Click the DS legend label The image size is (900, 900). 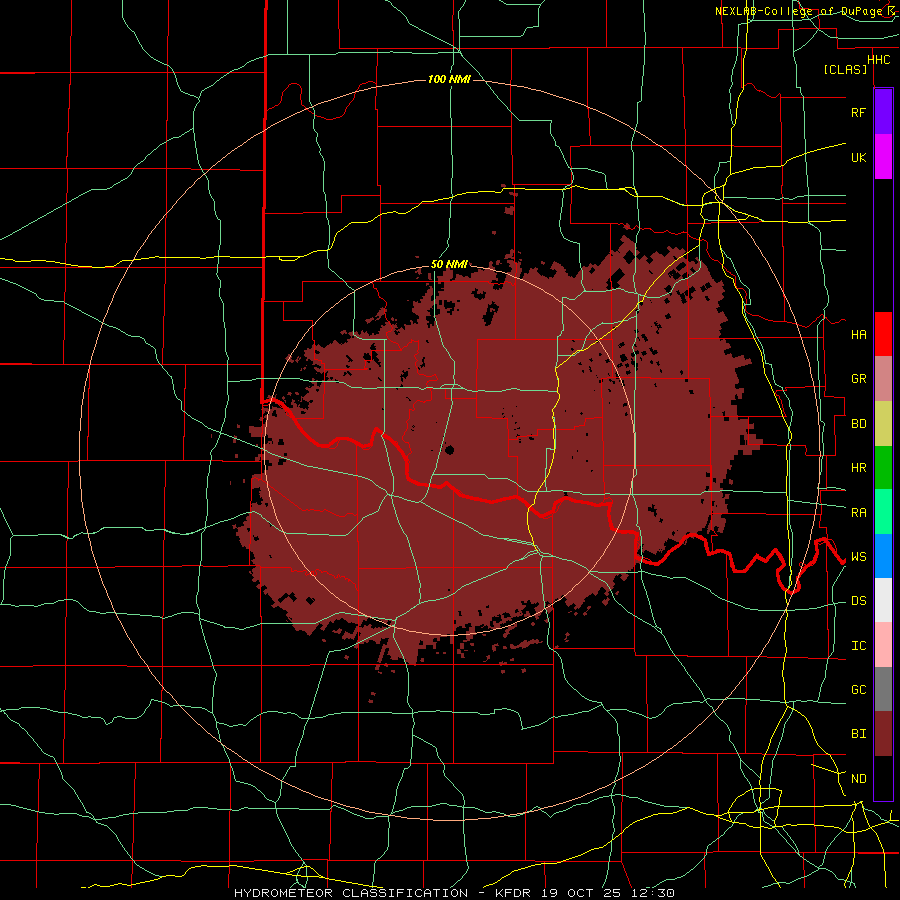(858, 601)
